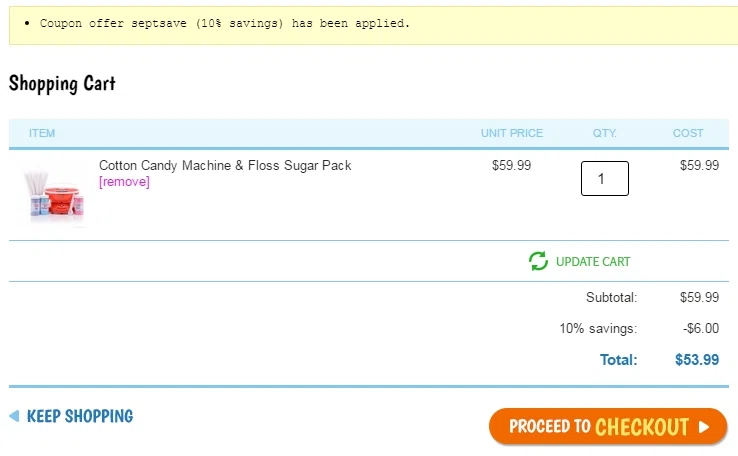738x456 pixels.
Task: Click the $59.99 unit price value
Action: [511, 165]
